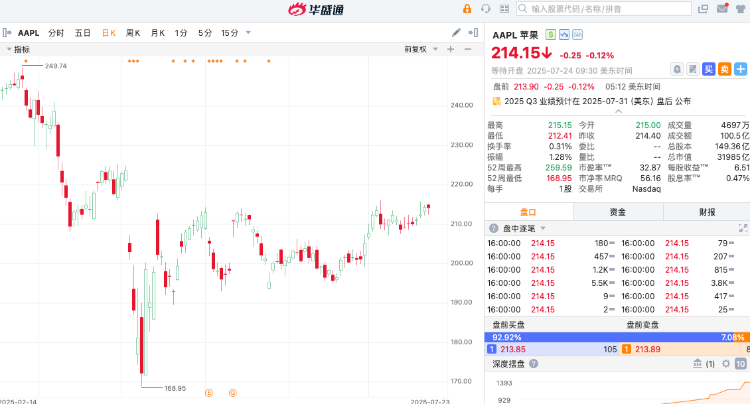Click the green S badge beside AAPL
750x404 pixels.
(x=551, y=34)
